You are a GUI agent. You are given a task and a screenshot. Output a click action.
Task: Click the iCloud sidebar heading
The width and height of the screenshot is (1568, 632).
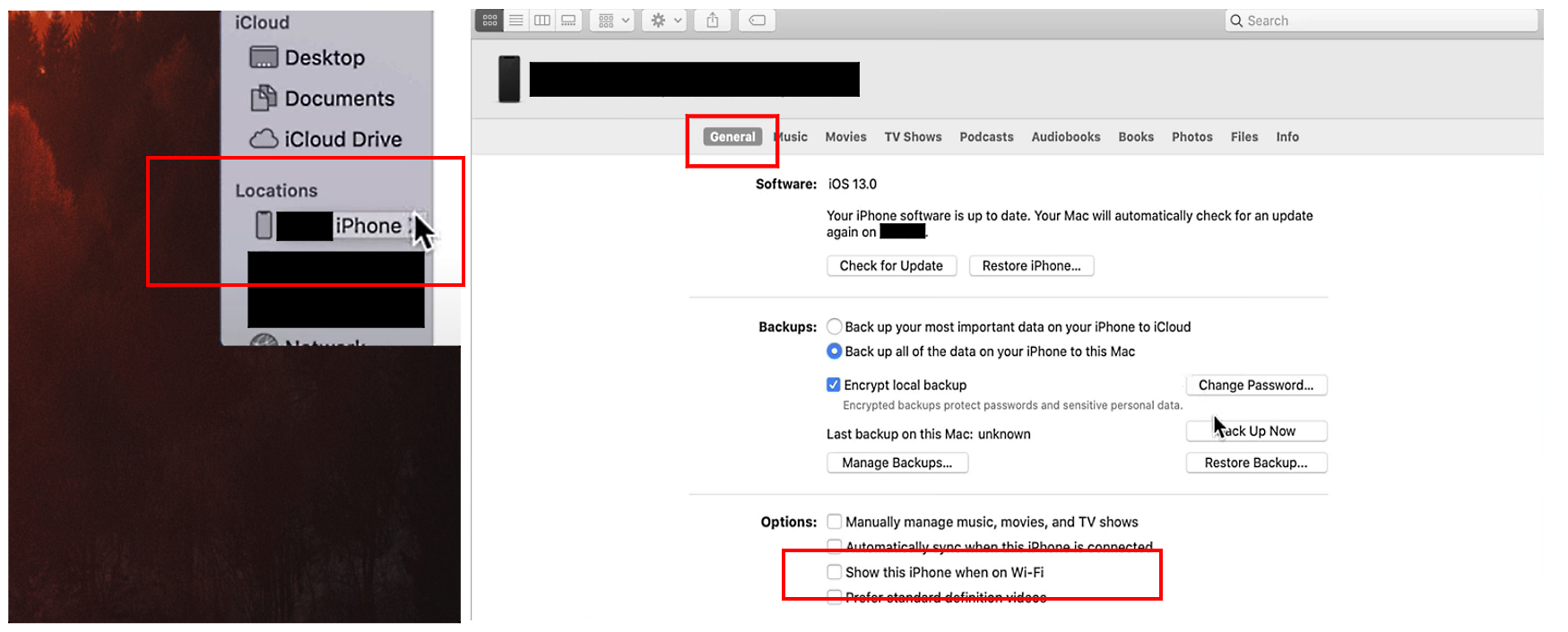262,22
